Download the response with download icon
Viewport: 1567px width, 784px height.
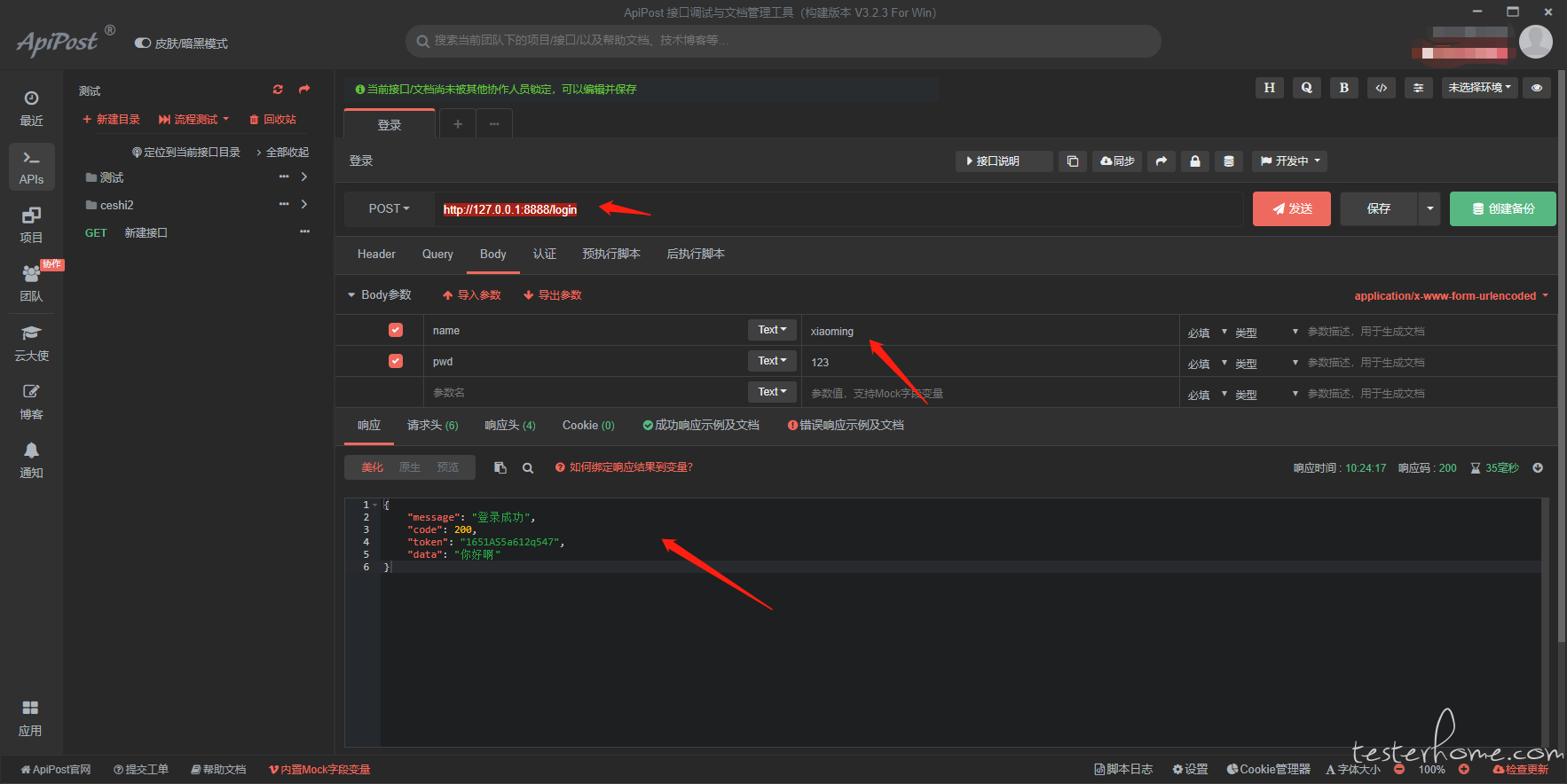tap(1538, 467)
